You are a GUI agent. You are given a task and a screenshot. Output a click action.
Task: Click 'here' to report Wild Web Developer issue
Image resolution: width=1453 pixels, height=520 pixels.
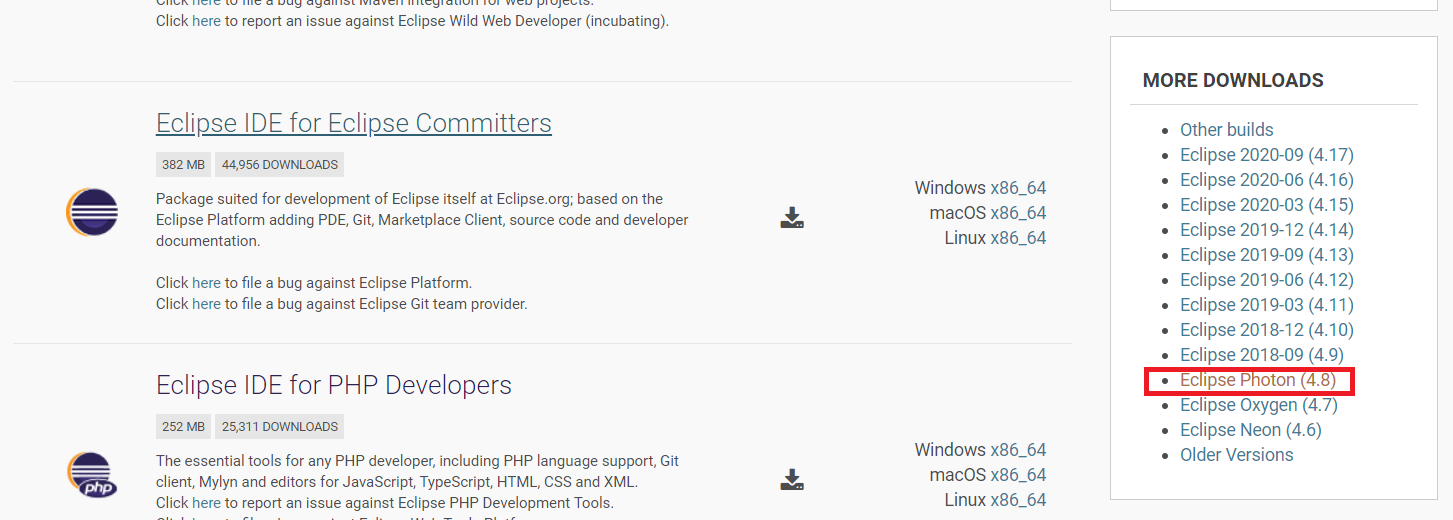tap(206, 20)
